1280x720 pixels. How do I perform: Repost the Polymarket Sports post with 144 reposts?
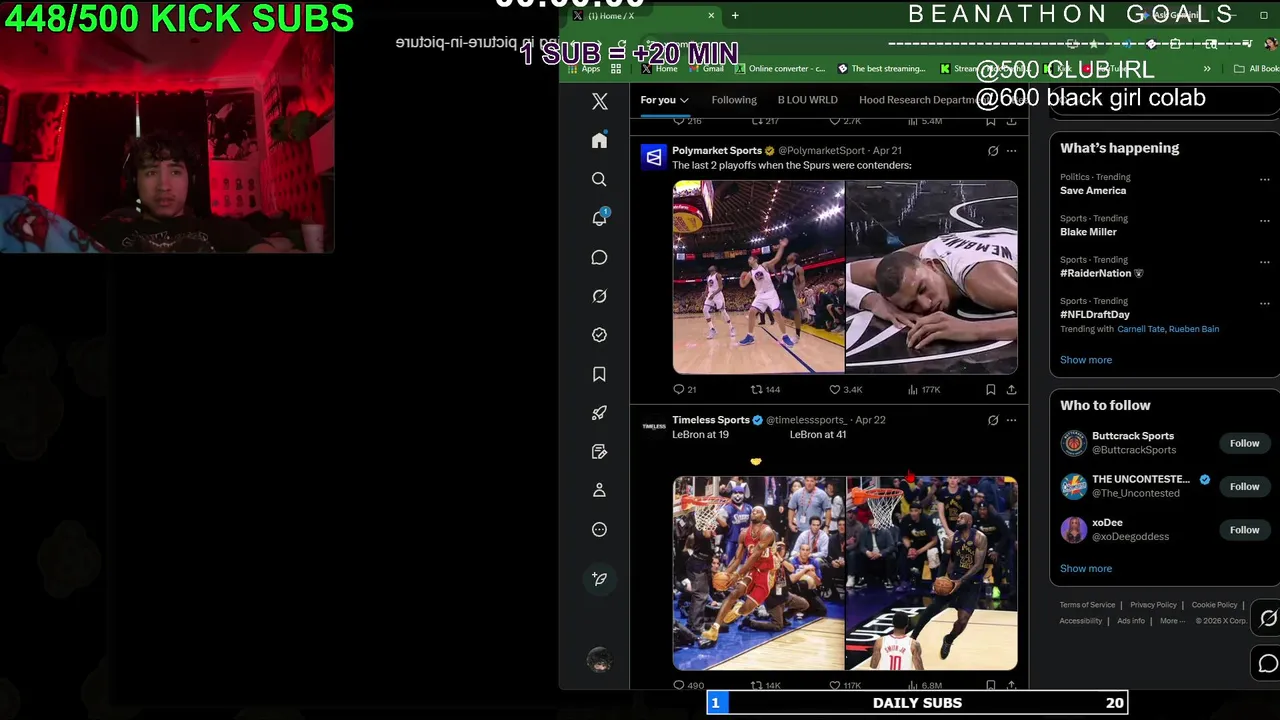(x=765, y=389)
